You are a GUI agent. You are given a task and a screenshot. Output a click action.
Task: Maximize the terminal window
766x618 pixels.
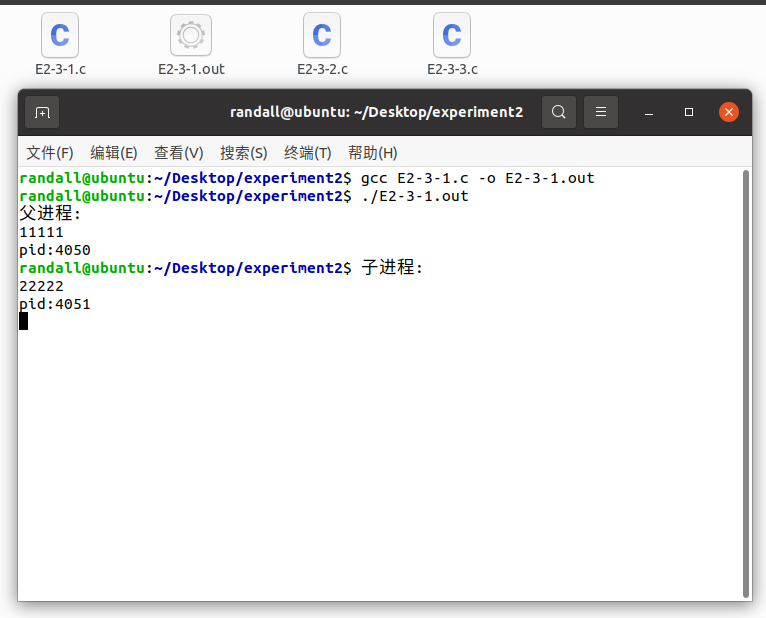point(689,112)
